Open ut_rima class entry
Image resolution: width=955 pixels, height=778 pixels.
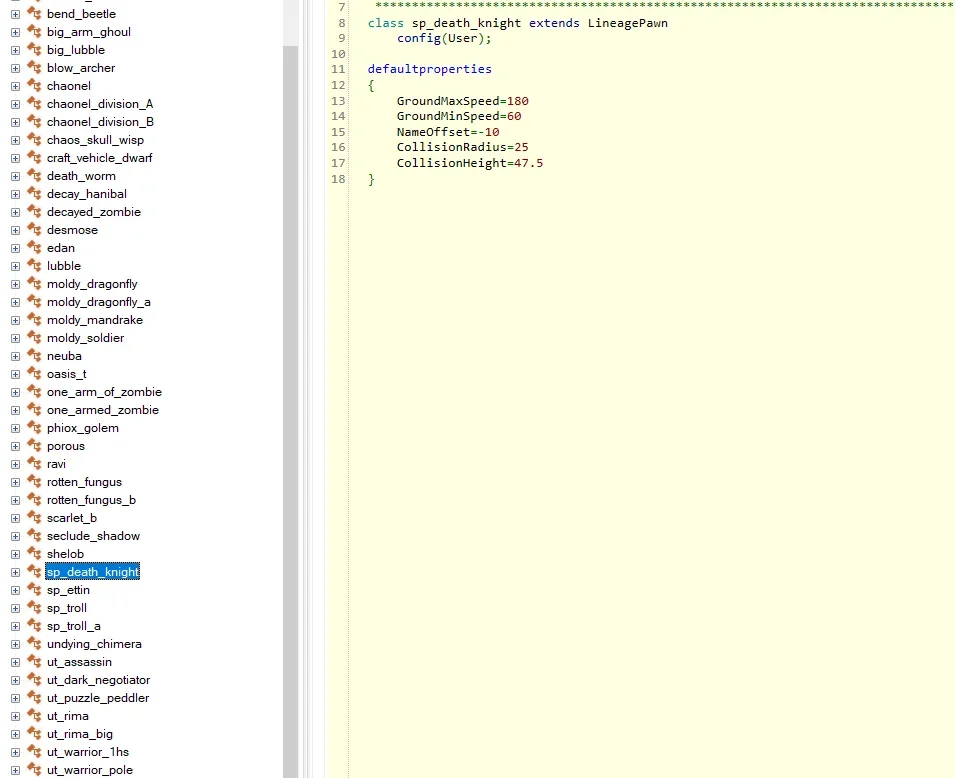68,716
